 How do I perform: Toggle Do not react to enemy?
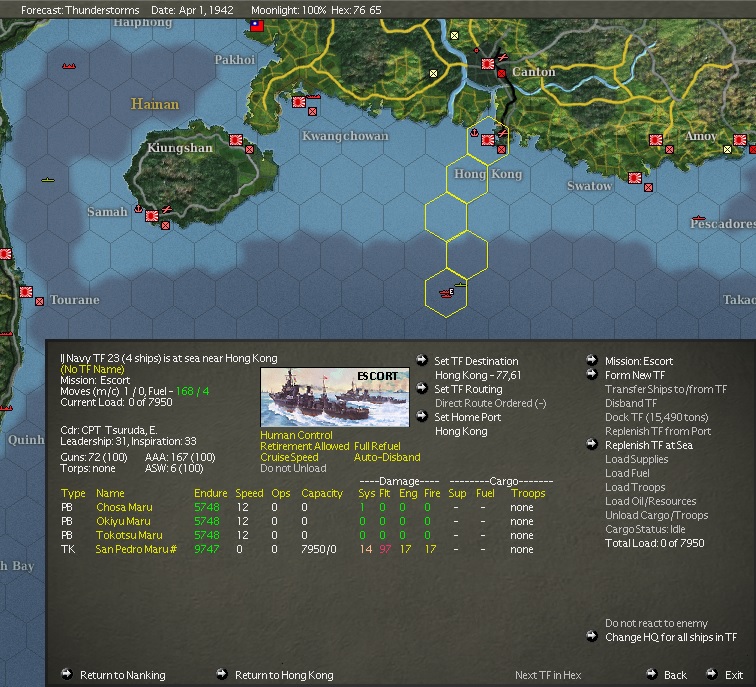[656, 623]
